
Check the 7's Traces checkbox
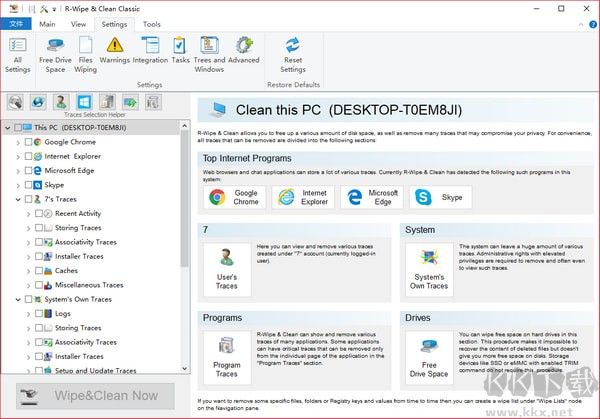[x=28, y=199]
